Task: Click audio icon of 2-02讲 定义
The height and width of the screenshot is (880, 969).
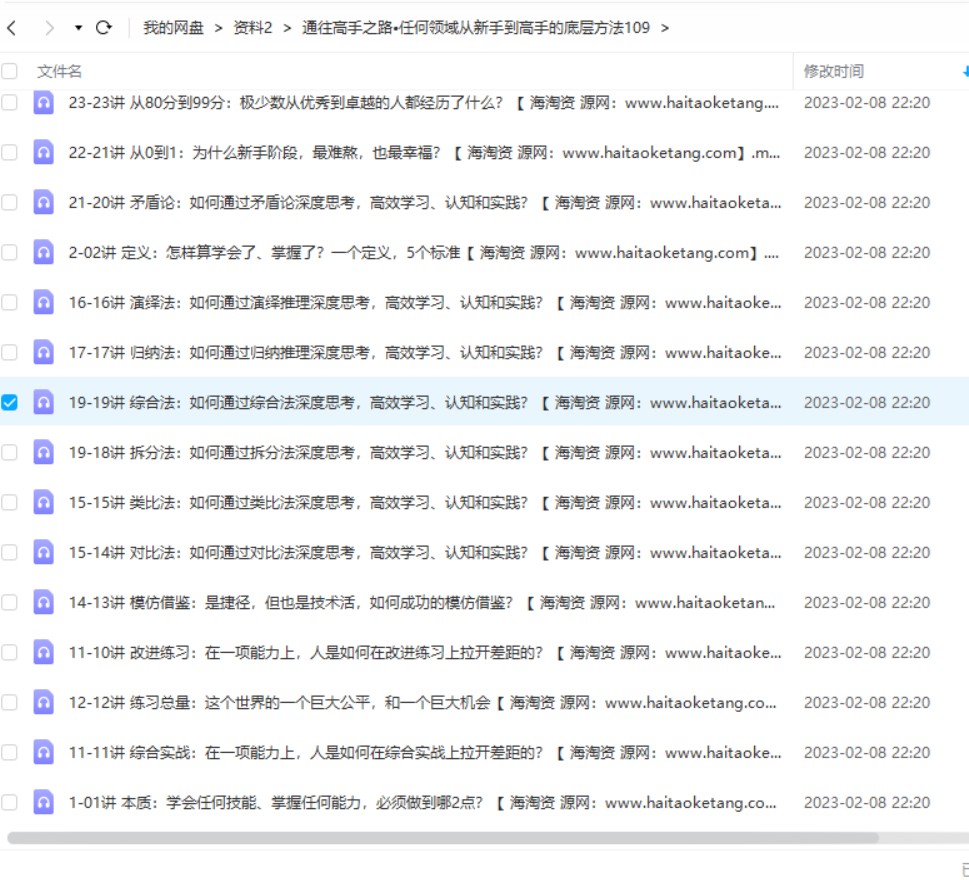Action: 43,252
